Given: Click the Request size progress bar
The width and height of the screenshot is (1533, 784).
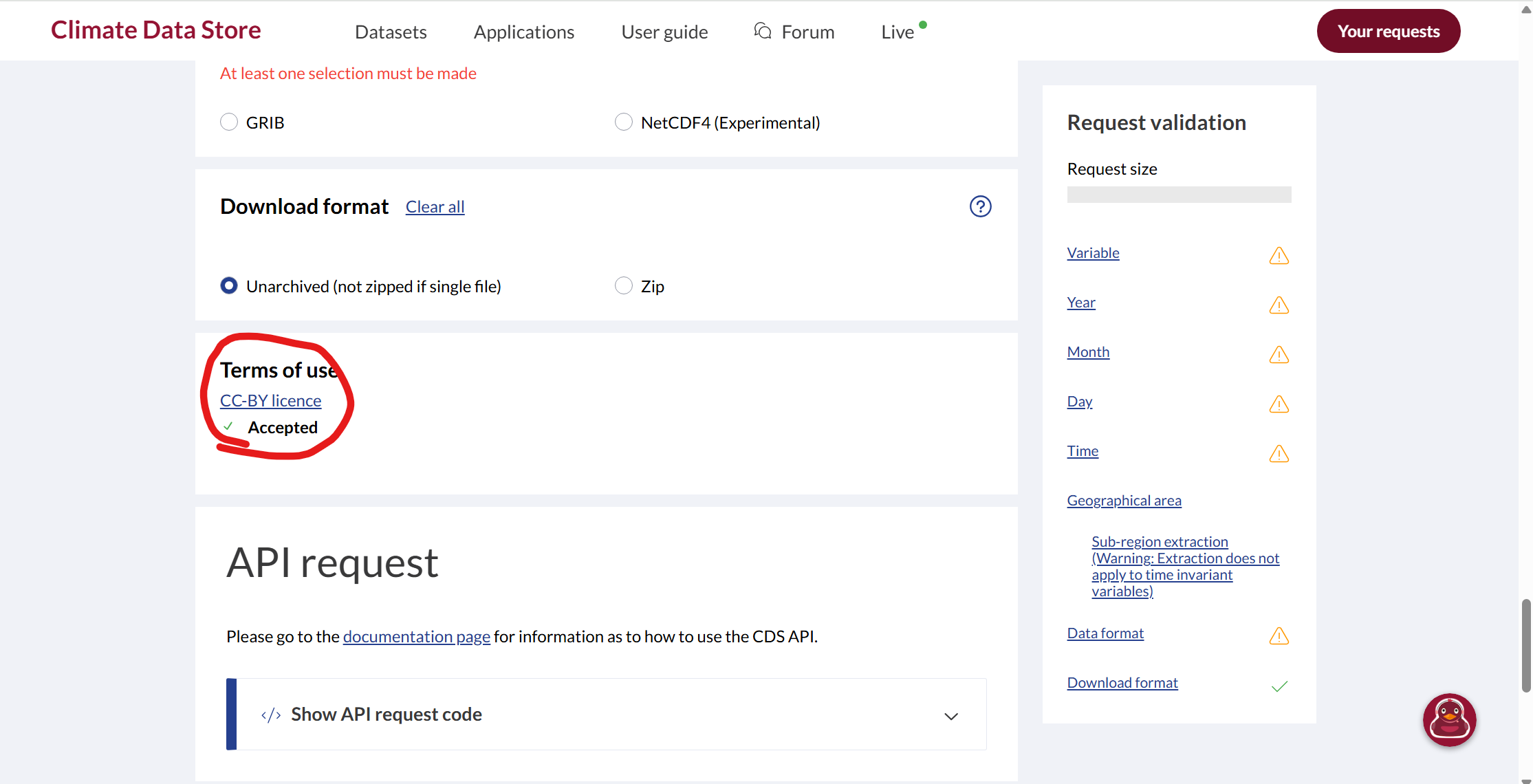Looking at the screenshot, I should pos(1179,195).
